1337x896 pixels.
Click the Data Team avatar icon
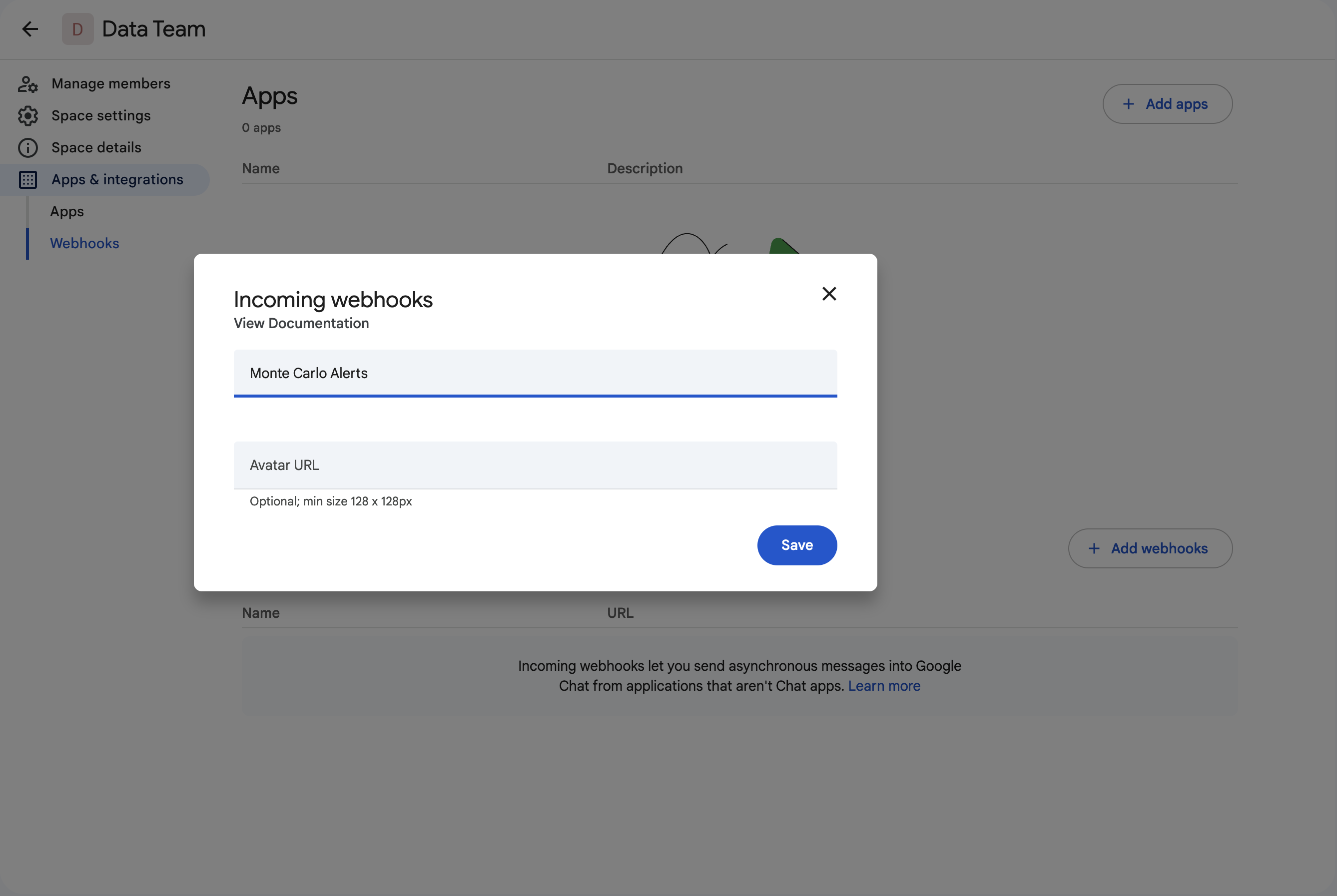click(x=78, y=29)
